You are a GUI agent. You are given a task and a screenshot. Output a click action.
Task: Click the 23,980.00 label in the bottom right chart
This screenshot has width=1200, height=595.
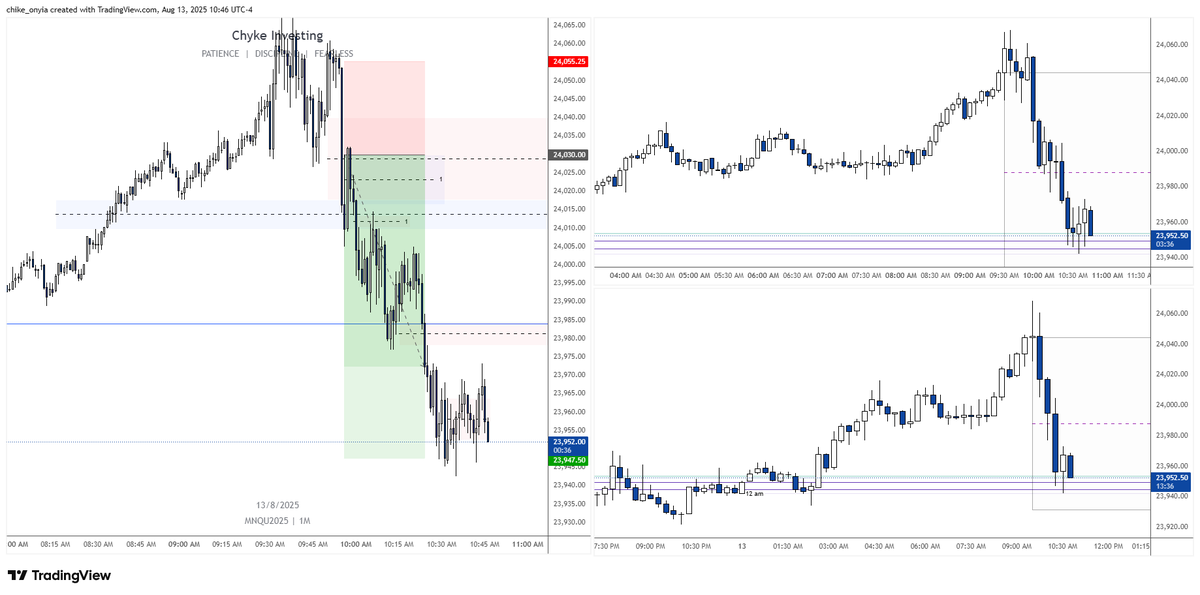pyautogui.click(x=1171, y=435)
